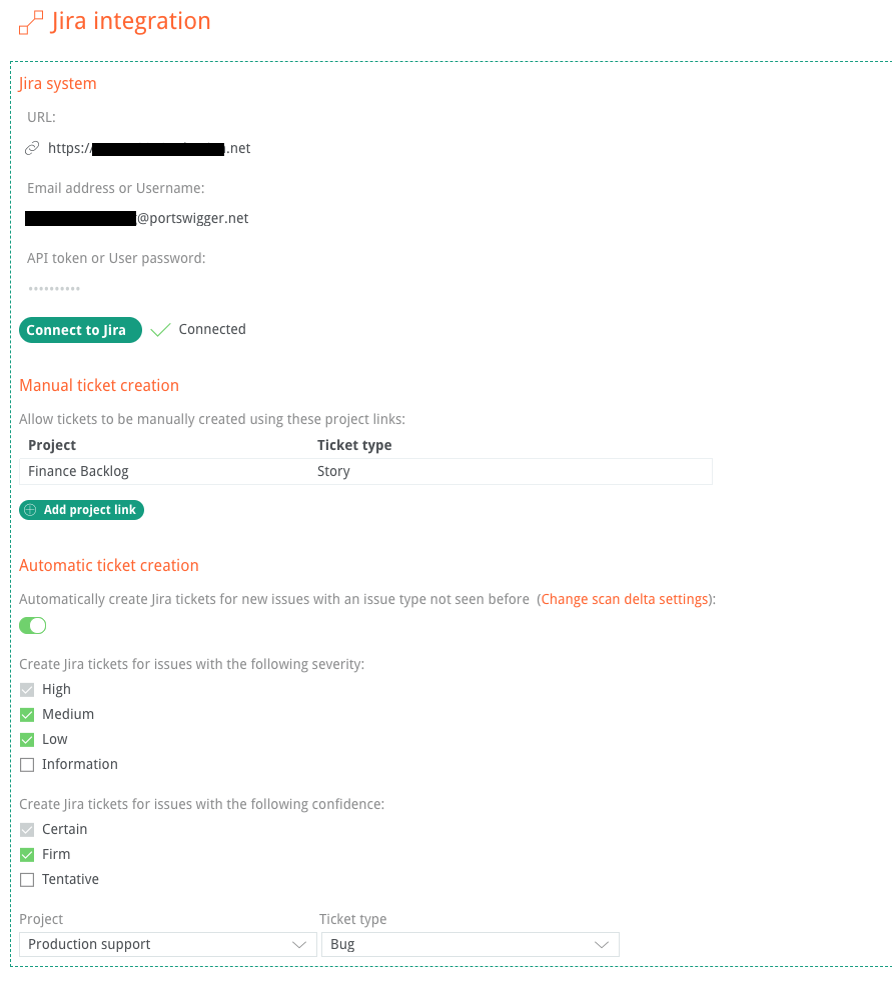Uncheck the Medium severity checkbox

click(x=27, y=714)
